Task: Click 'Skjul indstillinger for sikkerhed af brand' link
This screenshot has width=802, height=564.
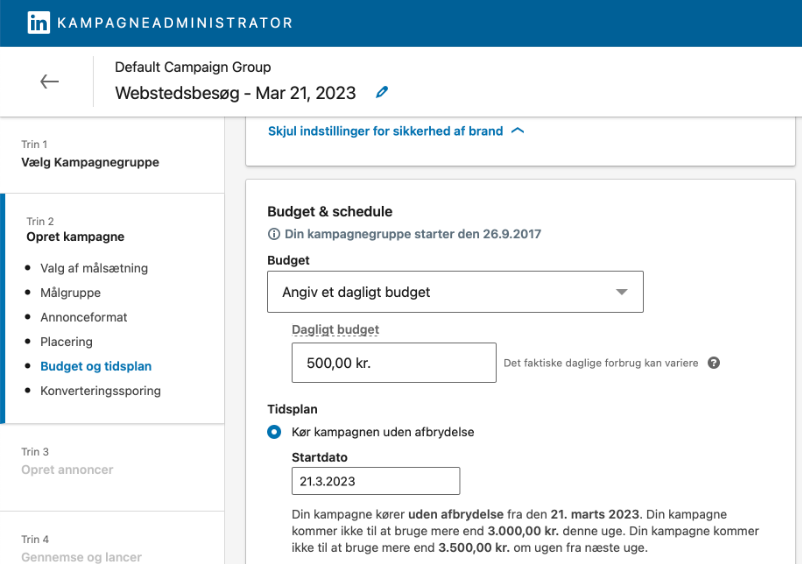Action: [x=386, y=131]
